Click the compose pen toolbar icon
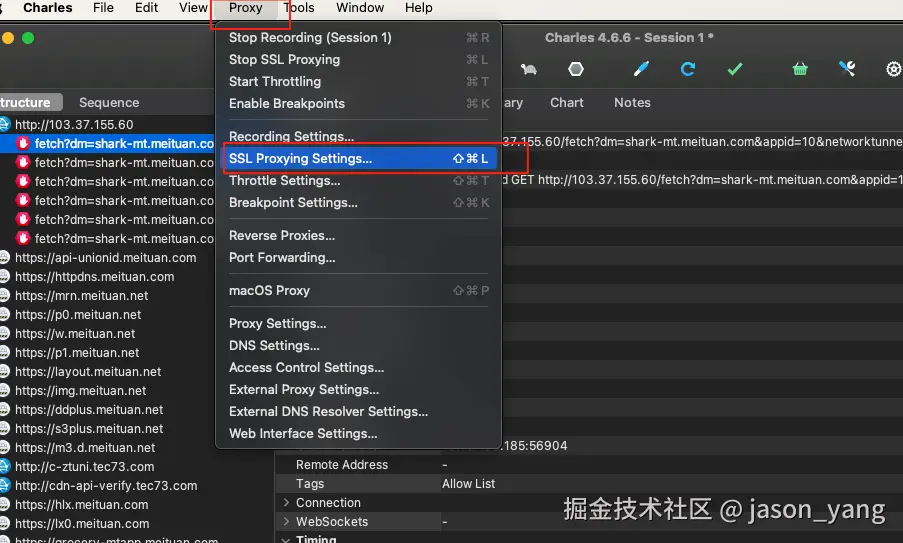 641,69
